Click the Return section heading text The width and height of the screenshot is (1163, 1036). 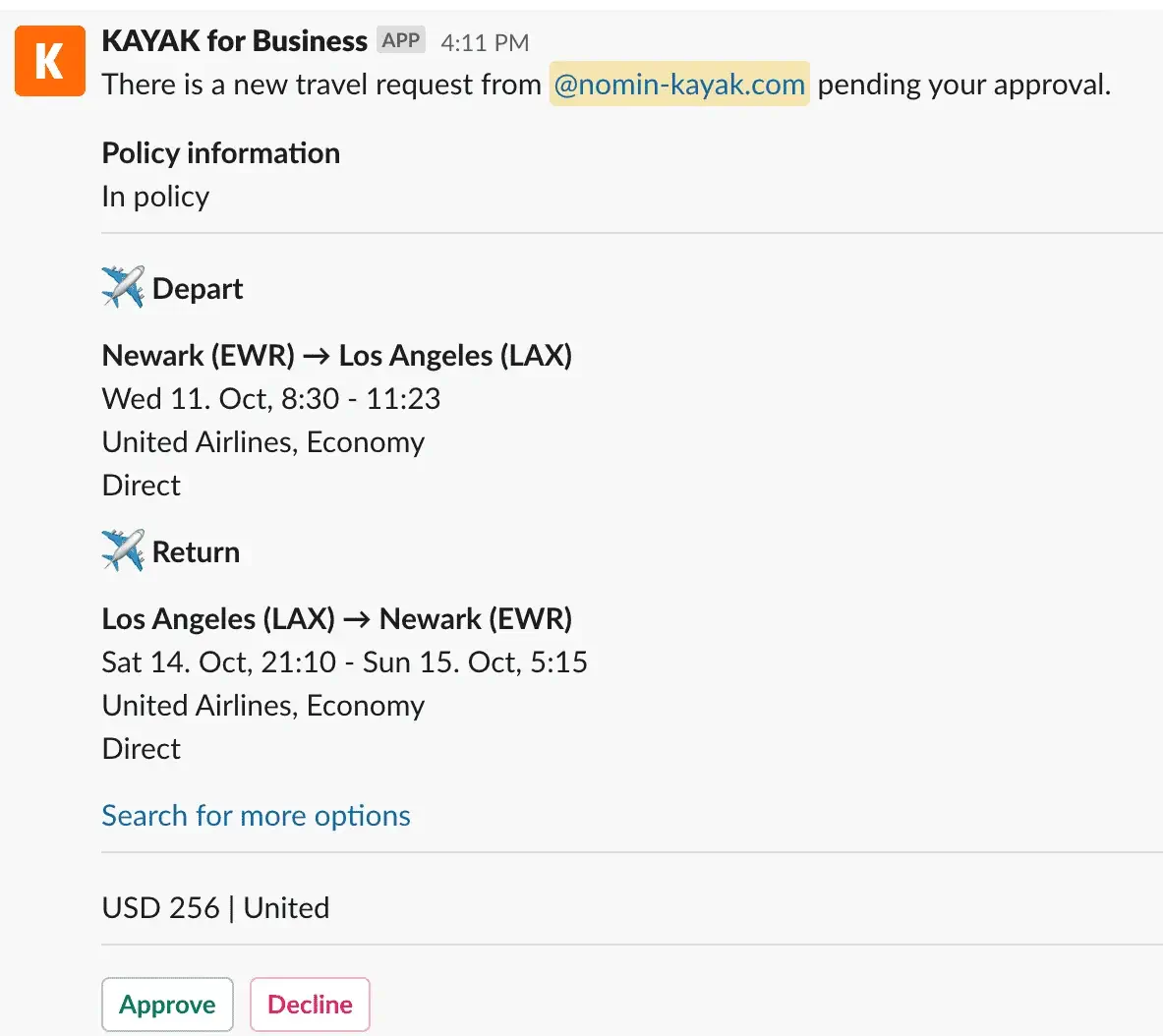click(x=196, y=552)
